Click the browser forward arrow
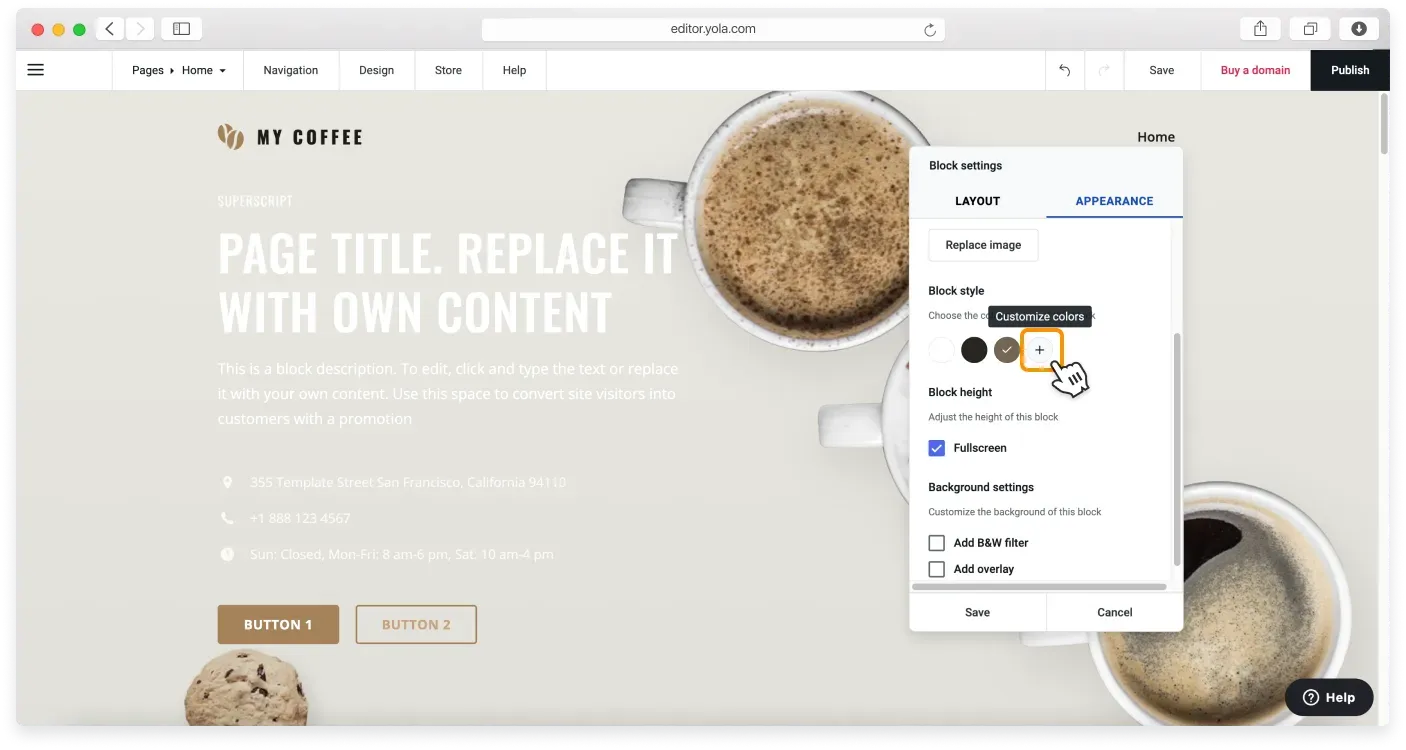 tap(139, 29)
